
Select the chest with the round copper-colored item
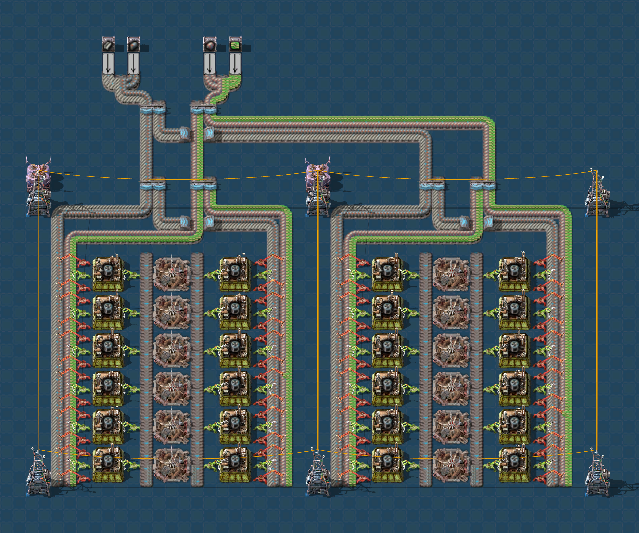(x=209, y=44)
